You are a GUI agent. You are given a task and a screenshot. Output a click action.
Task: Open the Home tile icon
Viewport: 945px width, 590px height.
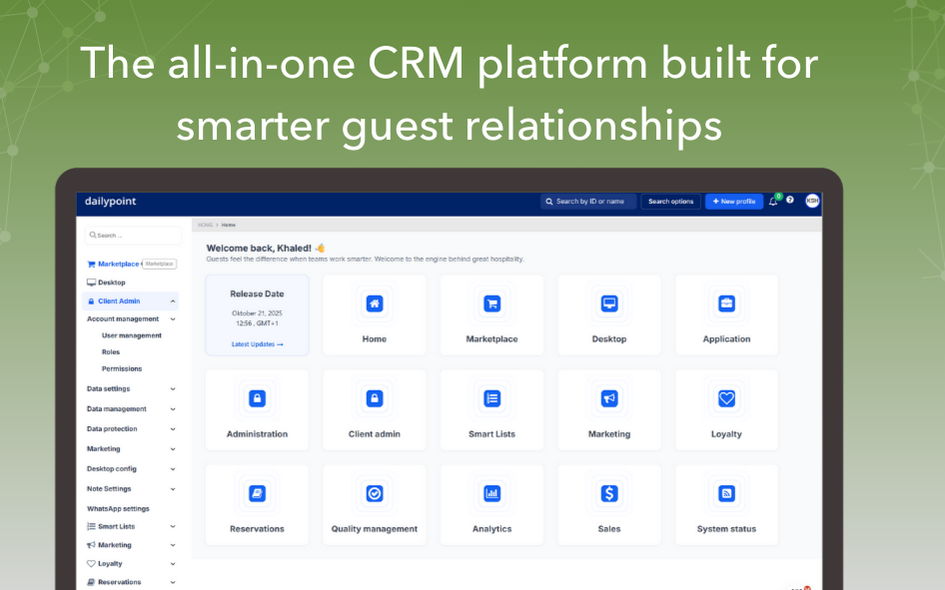pos(374,304)
